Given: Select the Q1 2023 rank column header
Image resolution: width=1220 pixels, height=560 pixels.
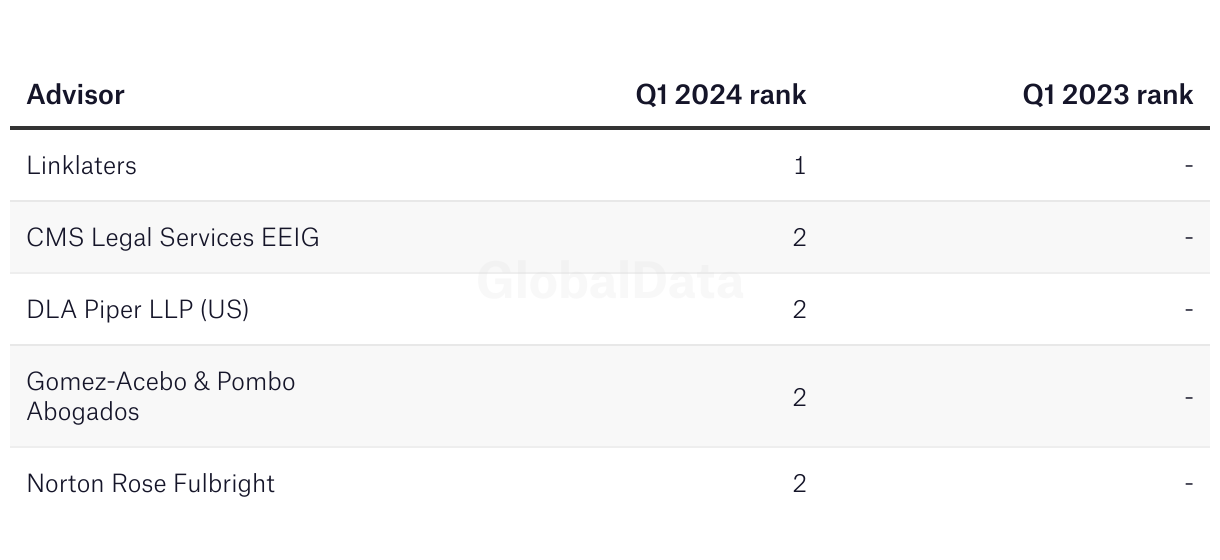Looking at the screenshot, I should click(1108, 95).
